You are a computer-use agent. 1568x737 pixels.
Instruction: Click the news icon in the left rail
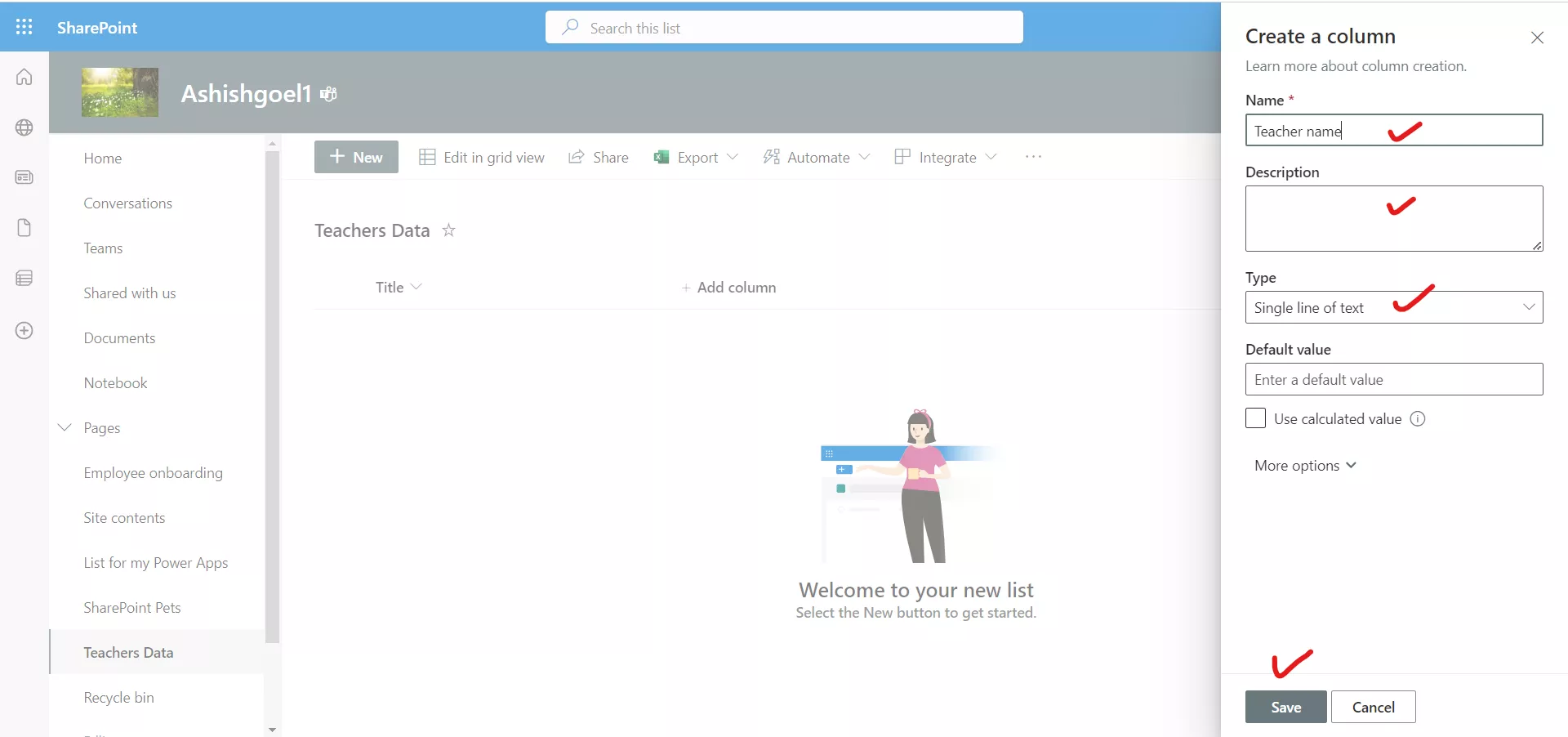(24, 177)
